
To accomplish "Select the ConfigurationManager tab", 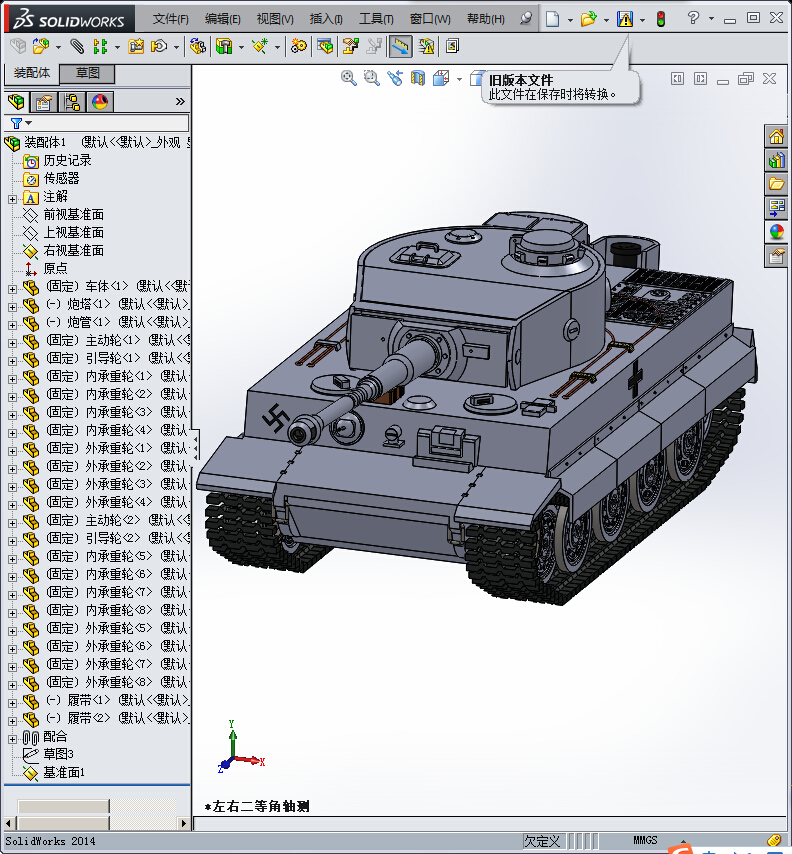I will 72,102.
